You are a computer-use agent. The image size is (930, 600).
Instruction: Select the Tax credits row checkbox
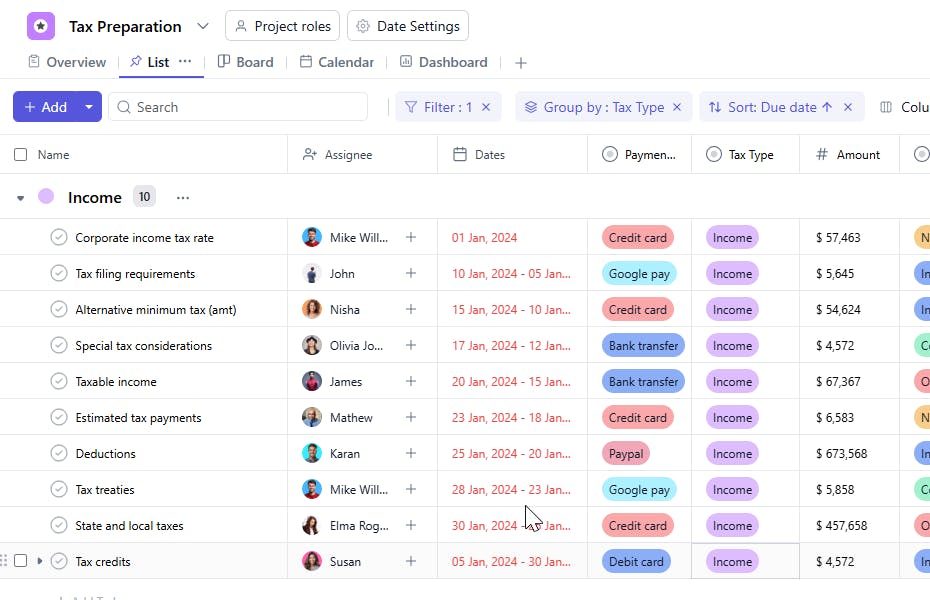(x=21, y=561)
